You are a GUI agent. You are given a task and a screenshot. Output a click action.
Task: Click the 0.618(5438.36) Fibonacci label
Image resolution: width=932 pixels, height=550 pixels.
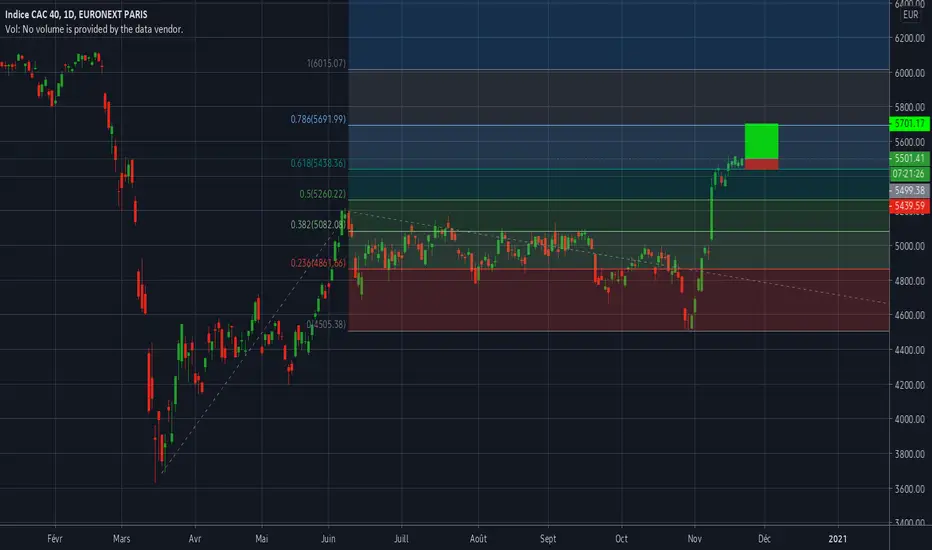318,163
